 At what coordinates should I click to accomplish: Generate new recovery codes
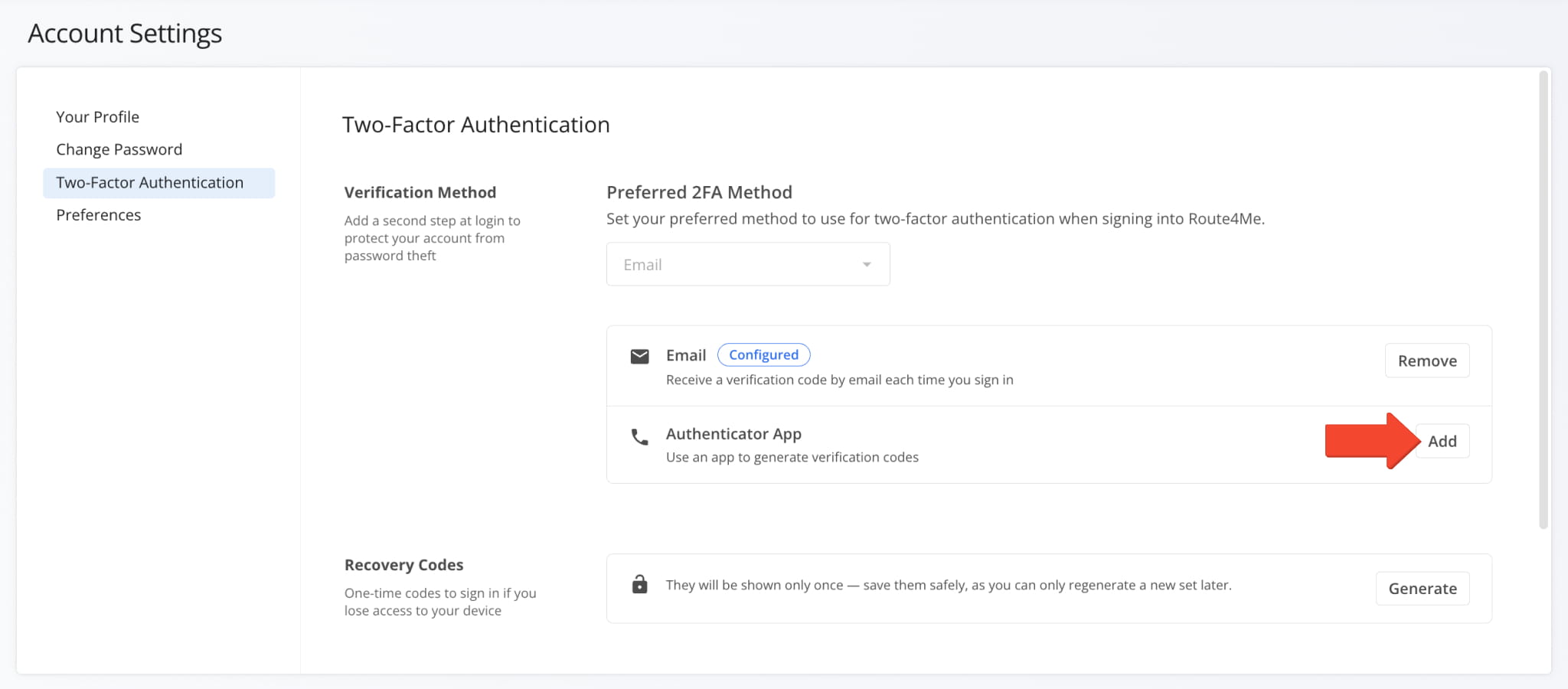[x=1423, y=589]
